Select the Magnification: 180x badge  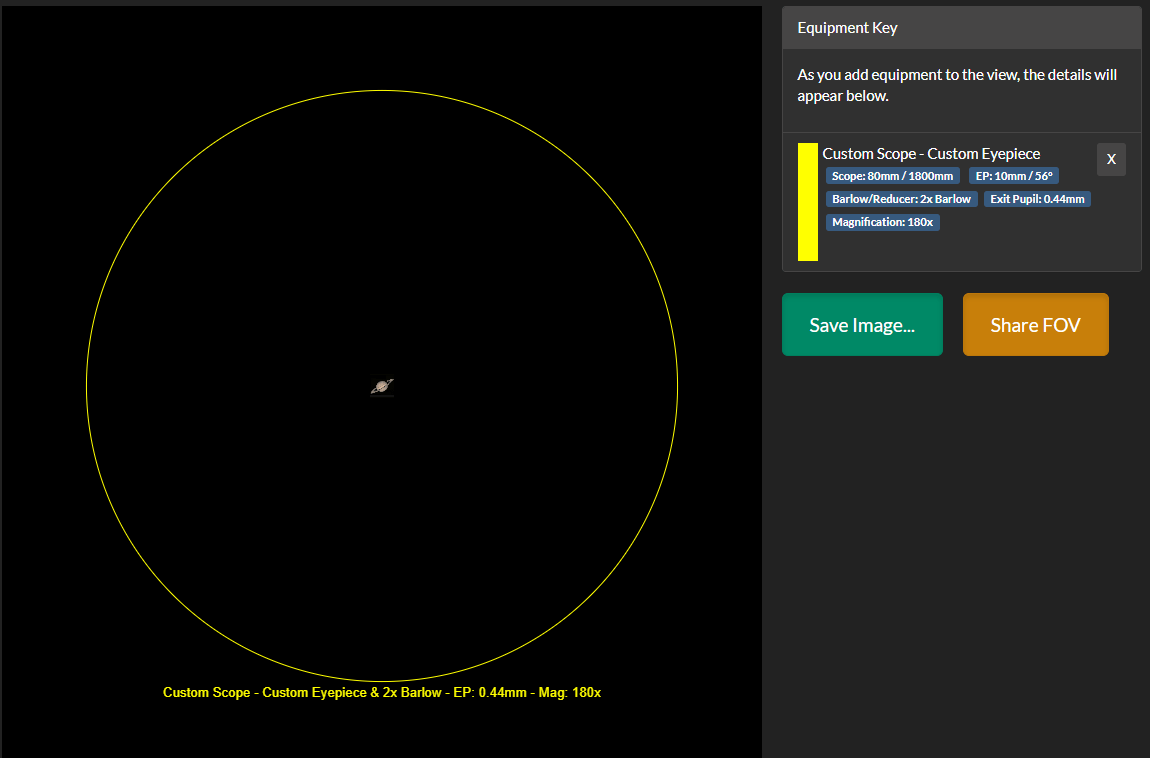882,221
